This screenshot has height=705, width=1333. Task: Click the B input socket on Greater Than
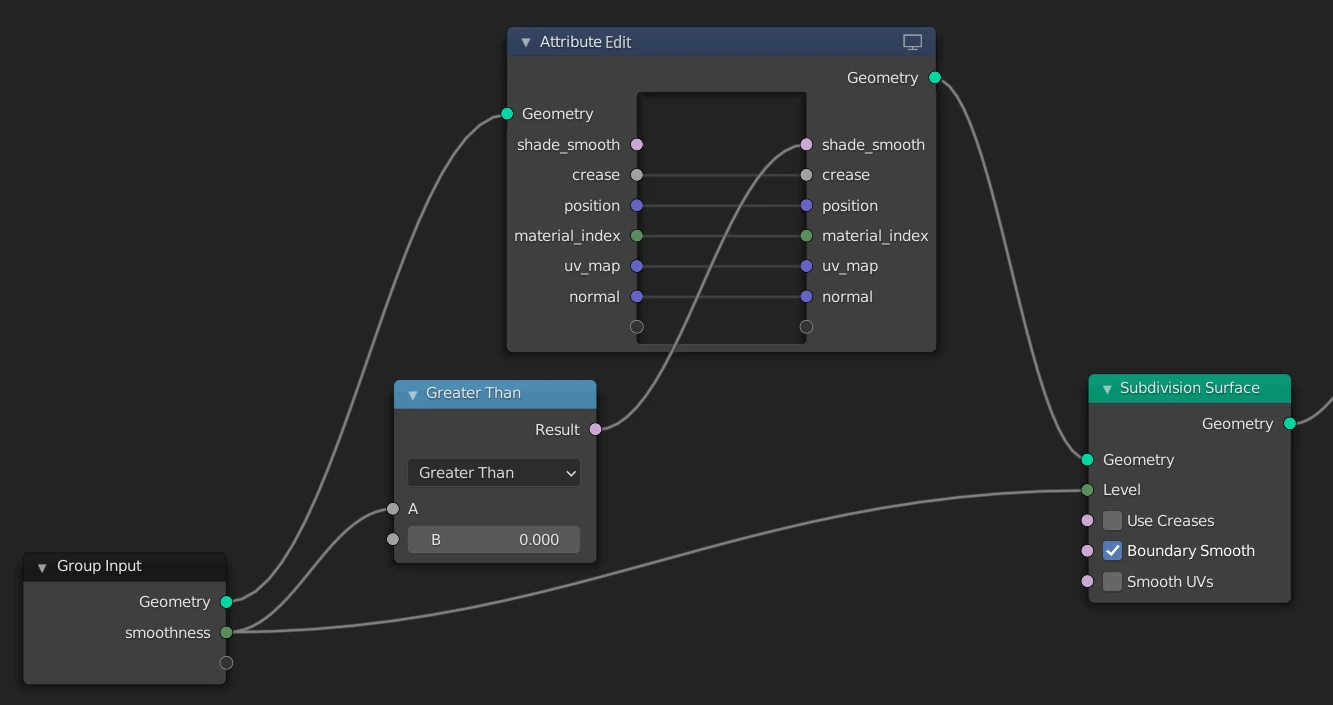(393, 540)
